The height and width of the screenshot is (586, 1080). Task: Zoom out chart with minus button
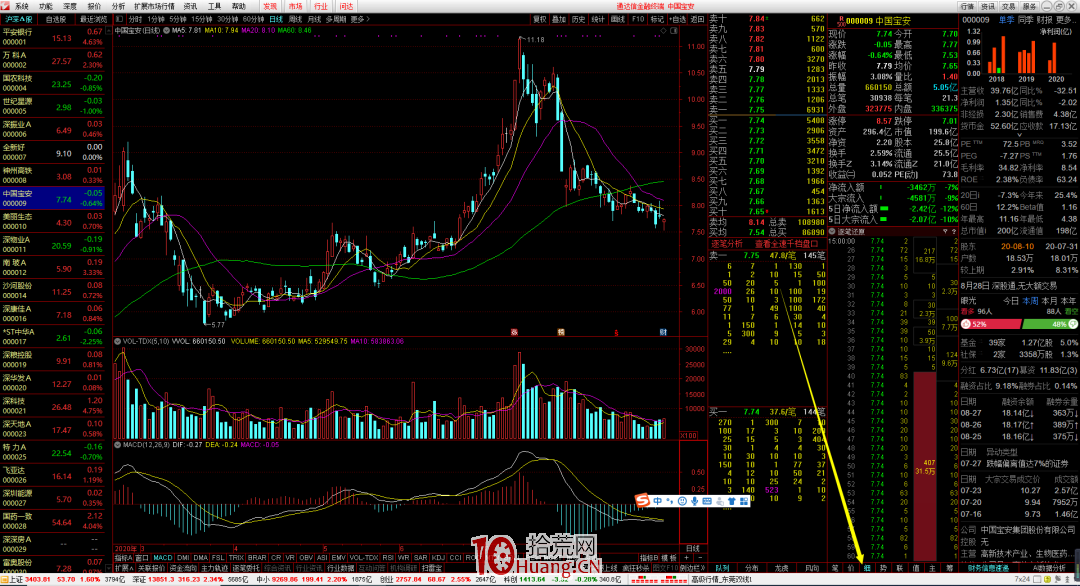point(700,558)
